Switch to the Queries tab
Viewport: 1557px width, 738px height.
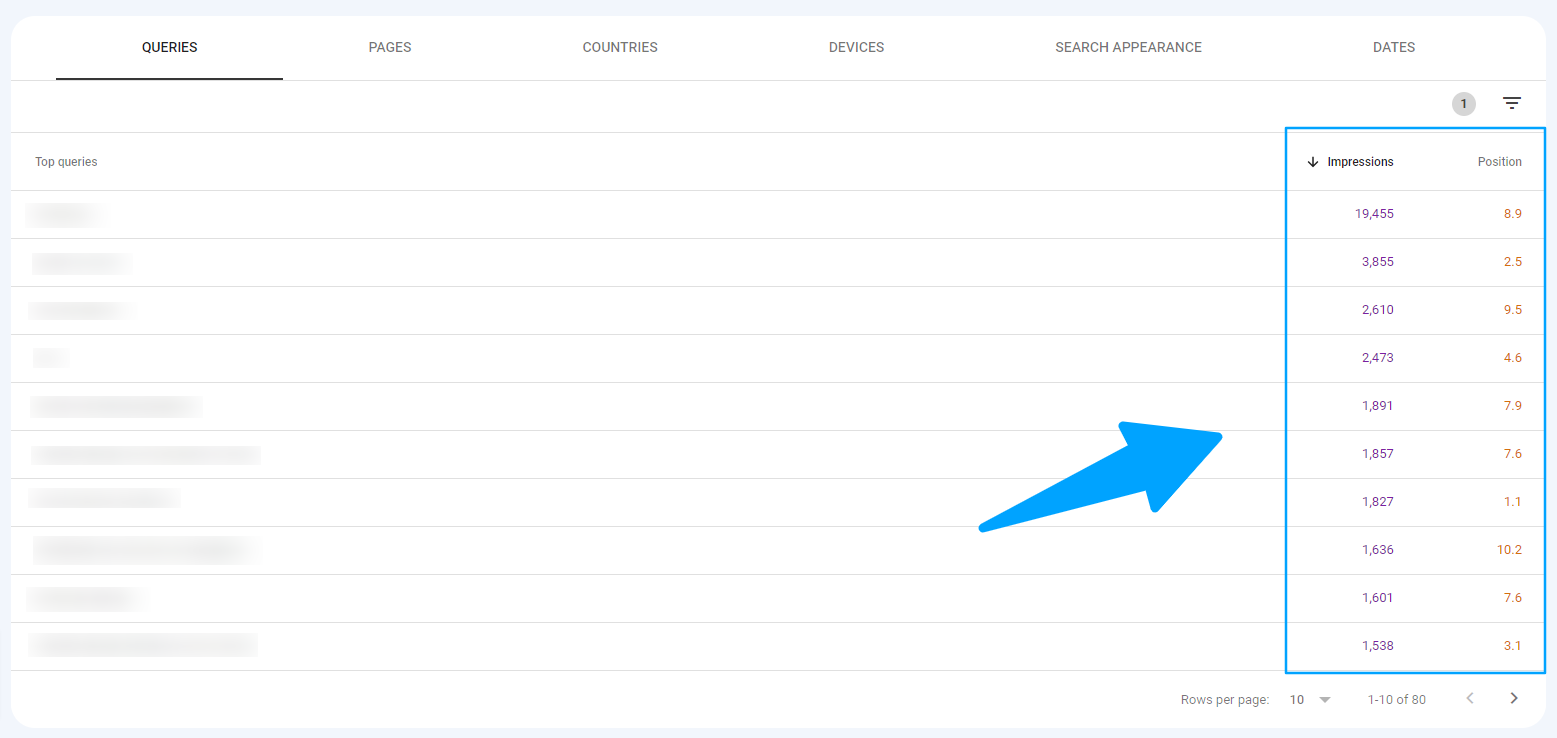pyautogui.click(x=169, y=47)
